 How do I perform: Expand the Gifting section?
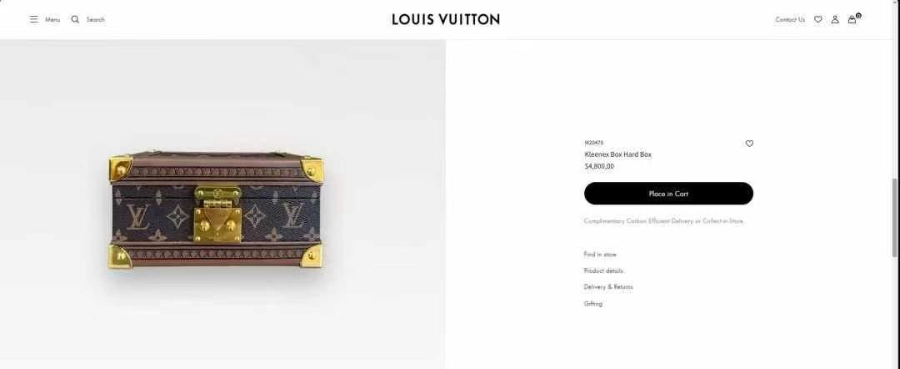[x=593, y=304]
